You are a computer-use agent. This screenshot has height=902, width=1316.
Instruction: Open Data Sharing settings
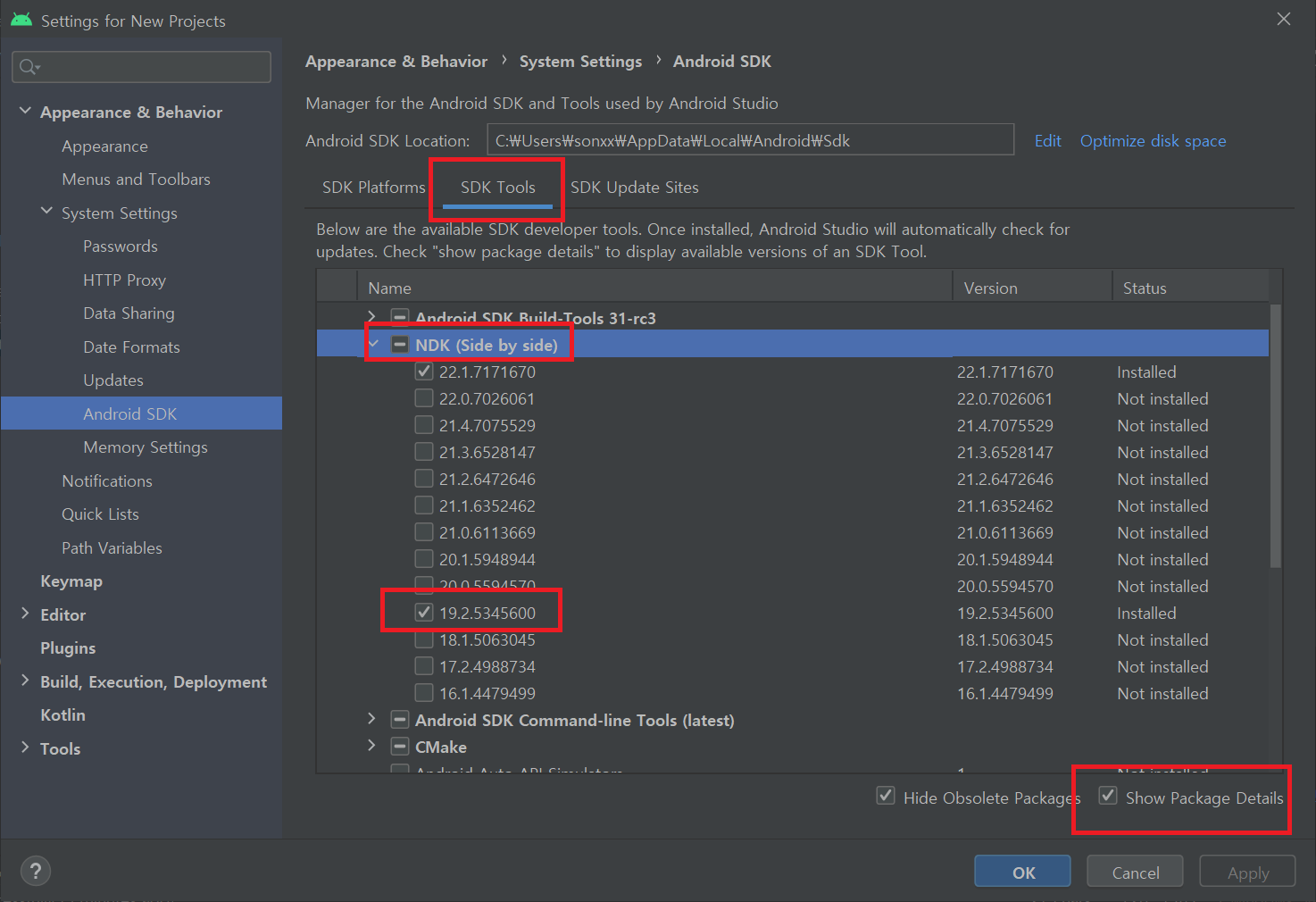tap(129, 313)
